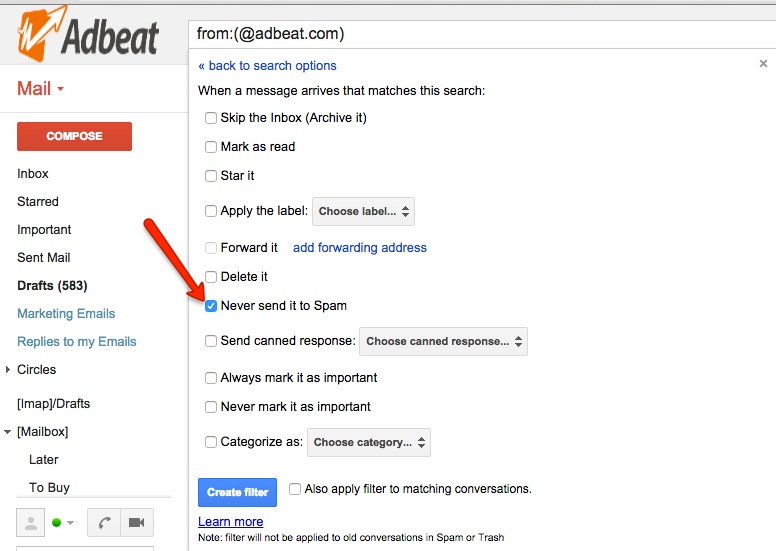
Task: Open the Mail menu dropdown
Action: (41, 89)
